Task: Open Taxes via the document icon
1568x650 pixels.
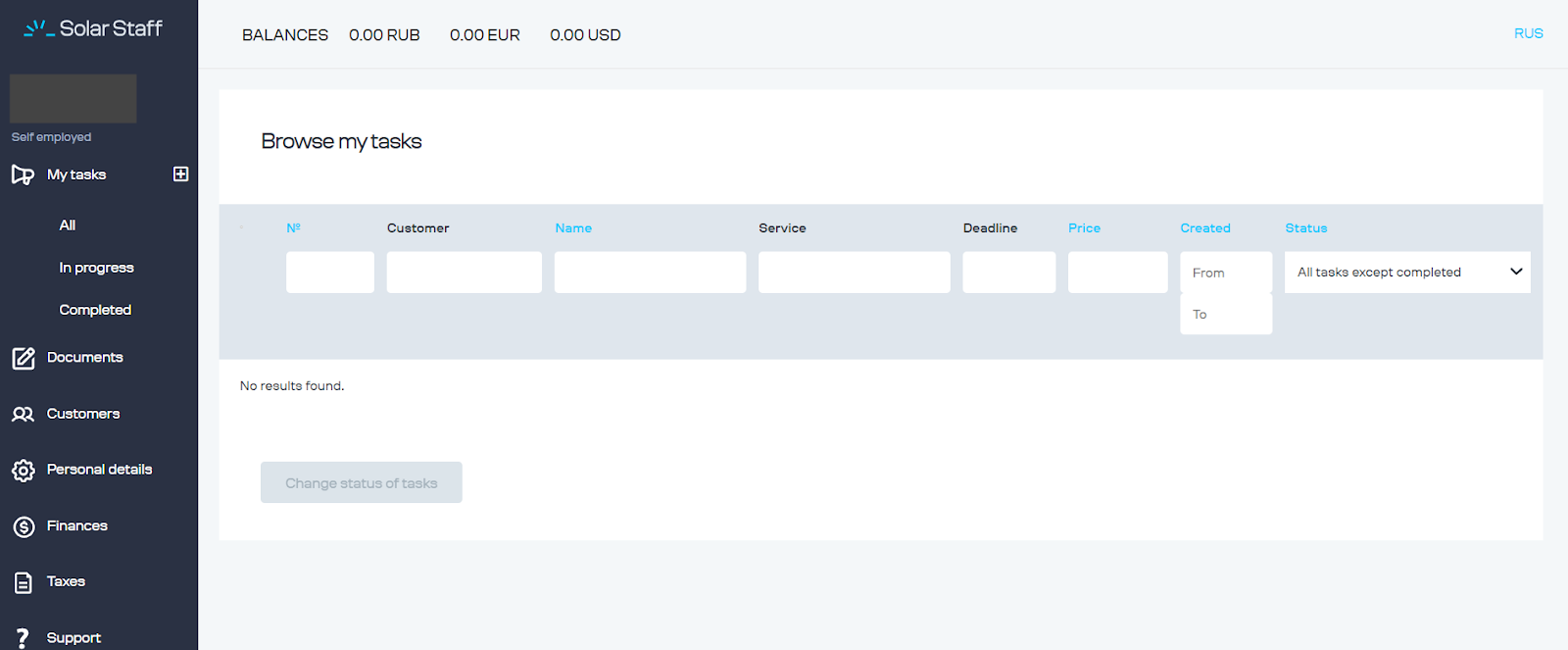Action: (24, 582)
